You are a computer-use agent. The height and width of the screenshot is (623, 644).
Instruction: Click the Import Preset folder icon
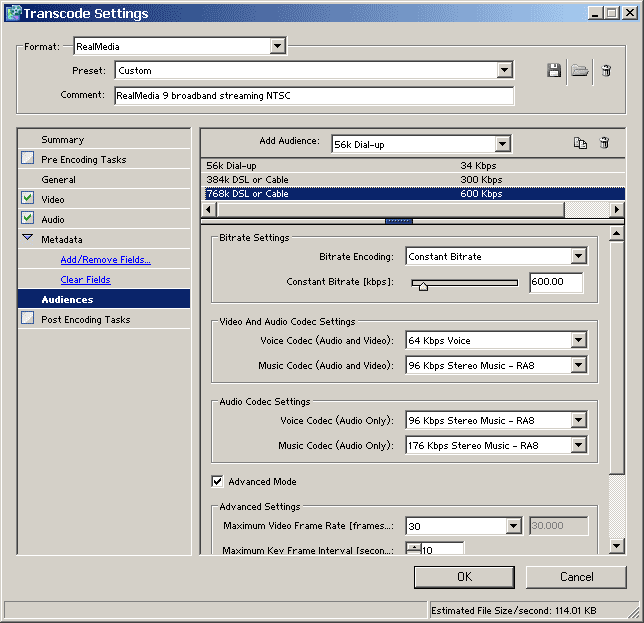click(580, 71)
